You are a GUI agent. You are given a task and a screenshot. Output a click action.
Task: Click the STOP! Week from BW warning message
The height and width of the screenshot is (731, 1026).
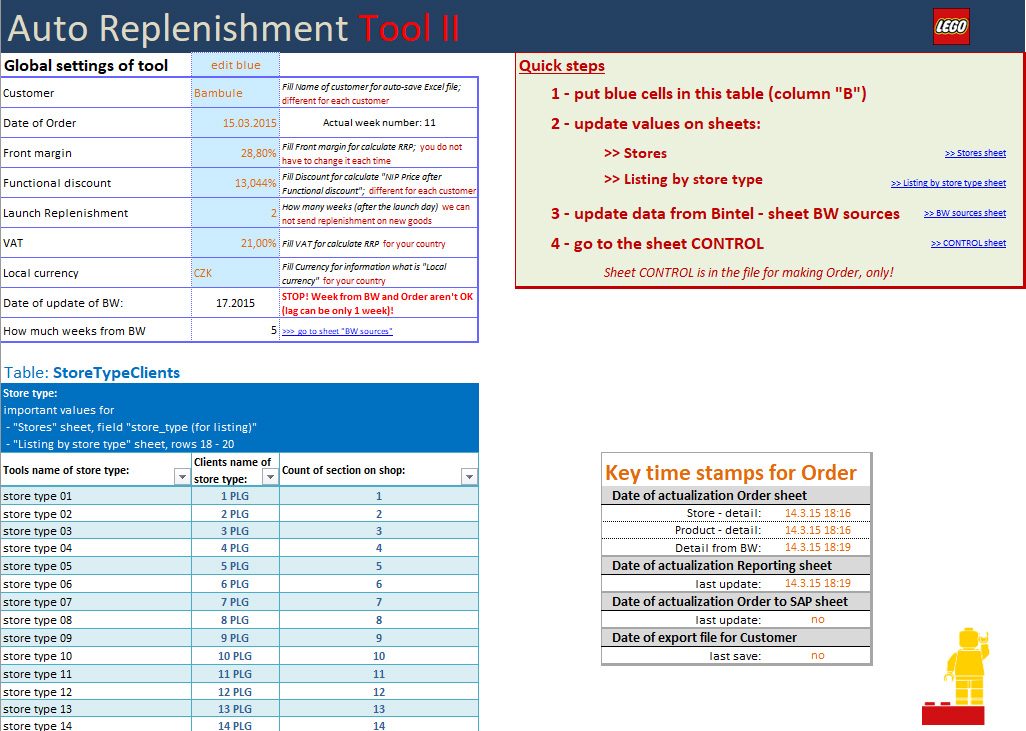point(378,304)
